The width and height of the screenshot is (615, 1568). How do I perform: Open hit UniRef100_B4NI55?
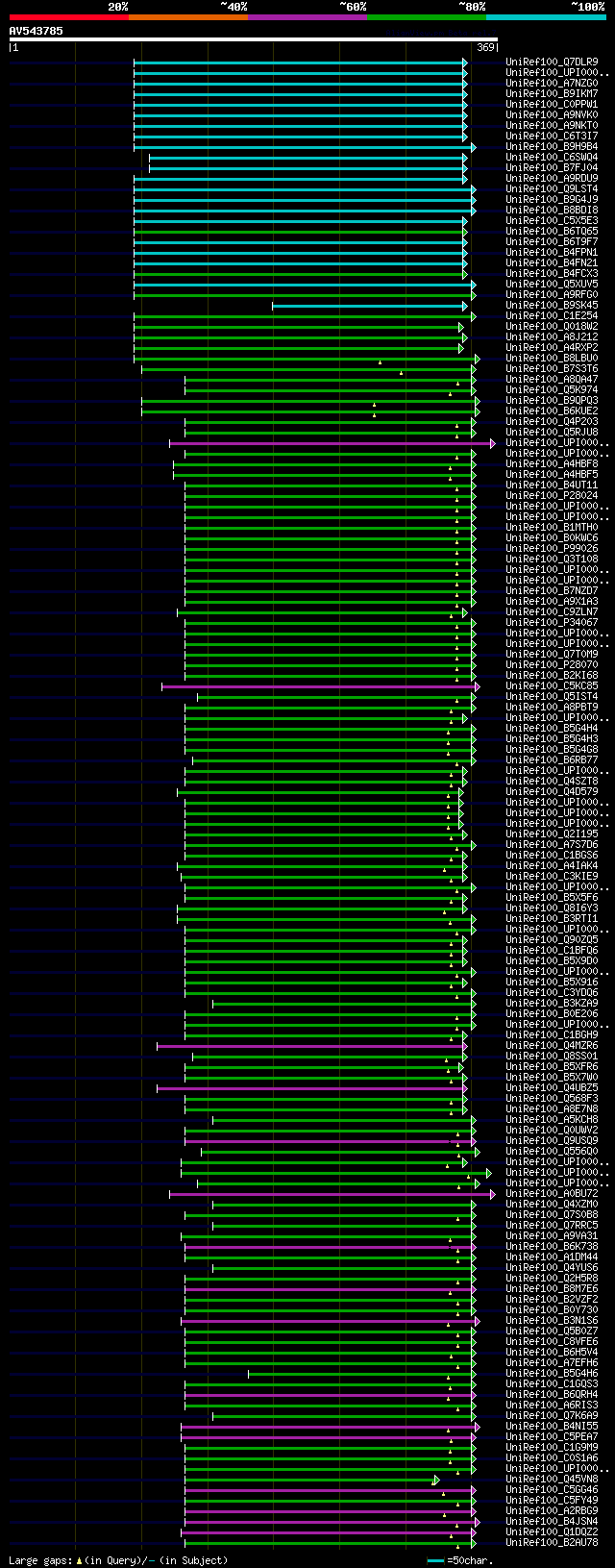click(552, 1427)
